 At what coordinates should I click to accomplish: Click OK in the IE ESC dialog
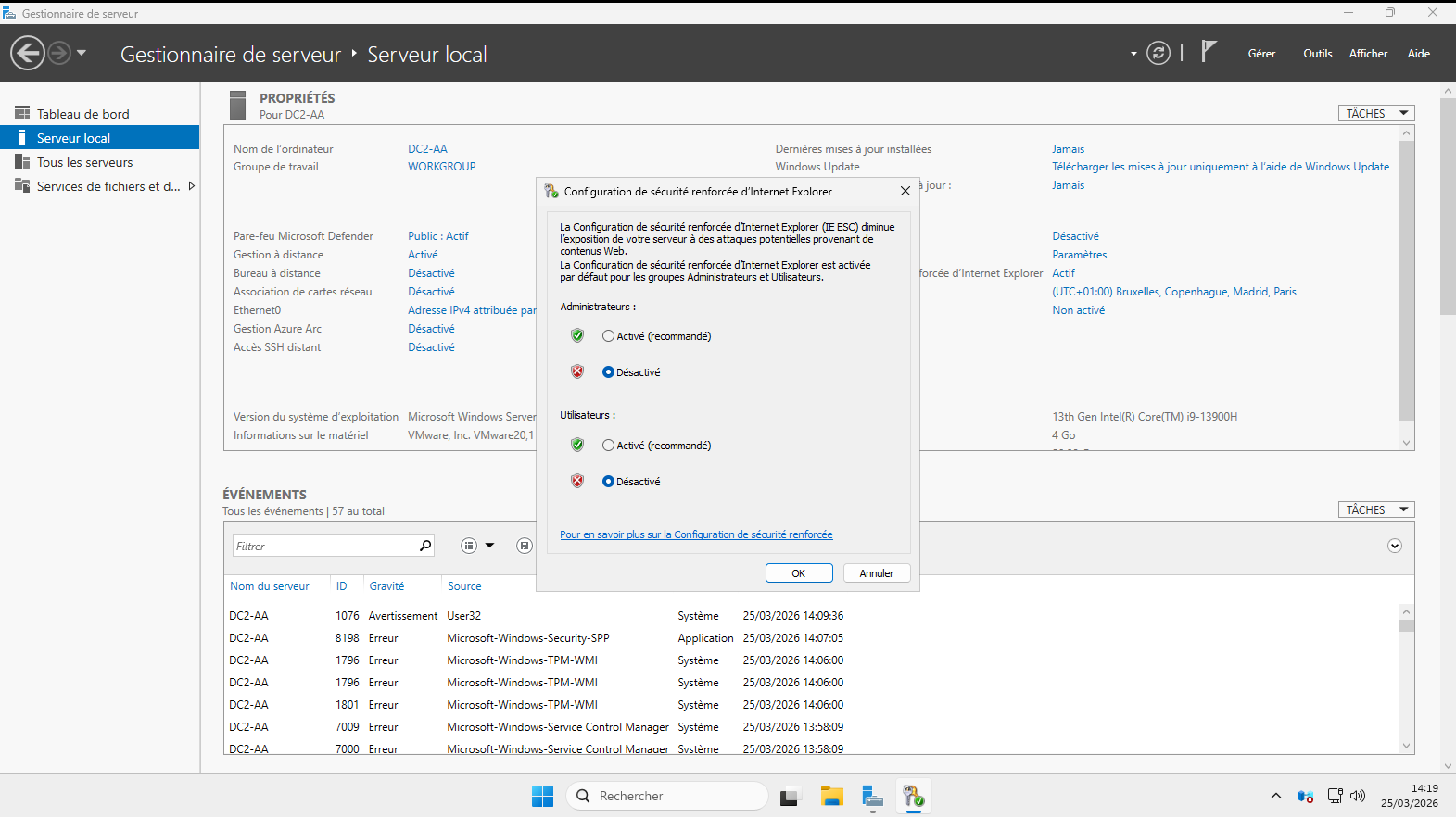[799, 573]
